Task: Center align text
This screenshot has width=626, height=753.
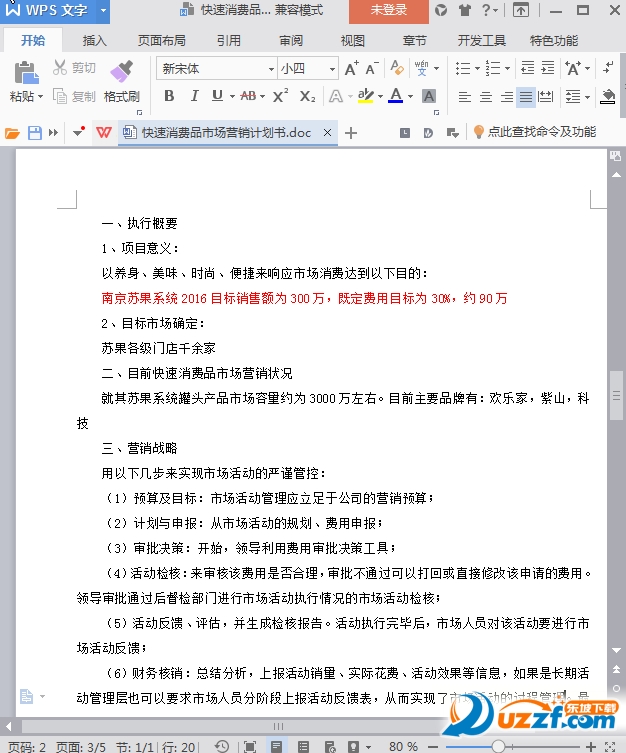Action: point(486,97)
